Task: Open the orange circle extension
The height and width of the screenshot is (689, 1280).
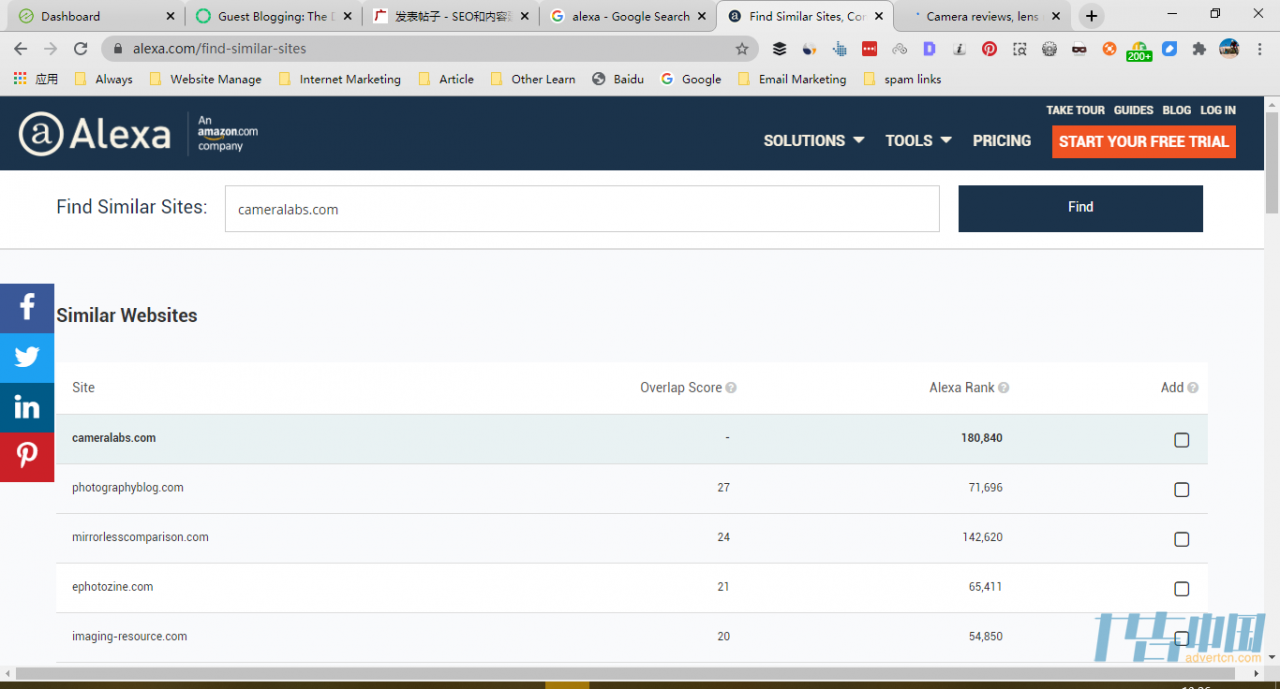Action: pos(1109,48)
